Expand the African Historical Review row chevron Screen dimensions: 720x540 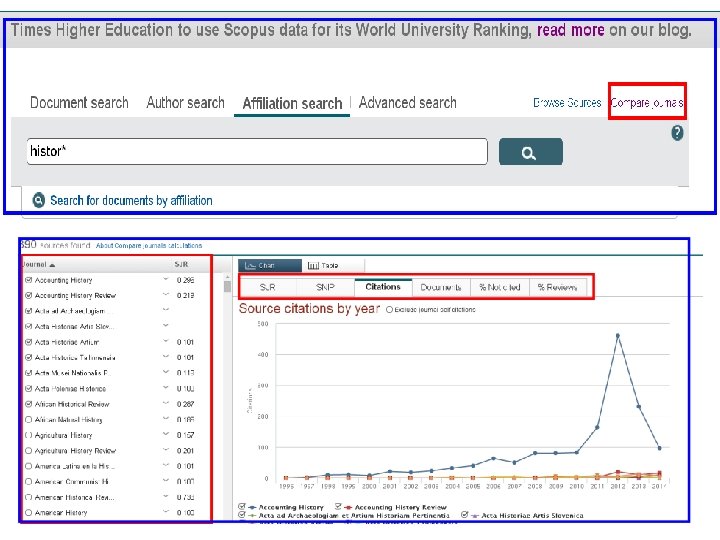pyautogui.click(x=164, y=404)
